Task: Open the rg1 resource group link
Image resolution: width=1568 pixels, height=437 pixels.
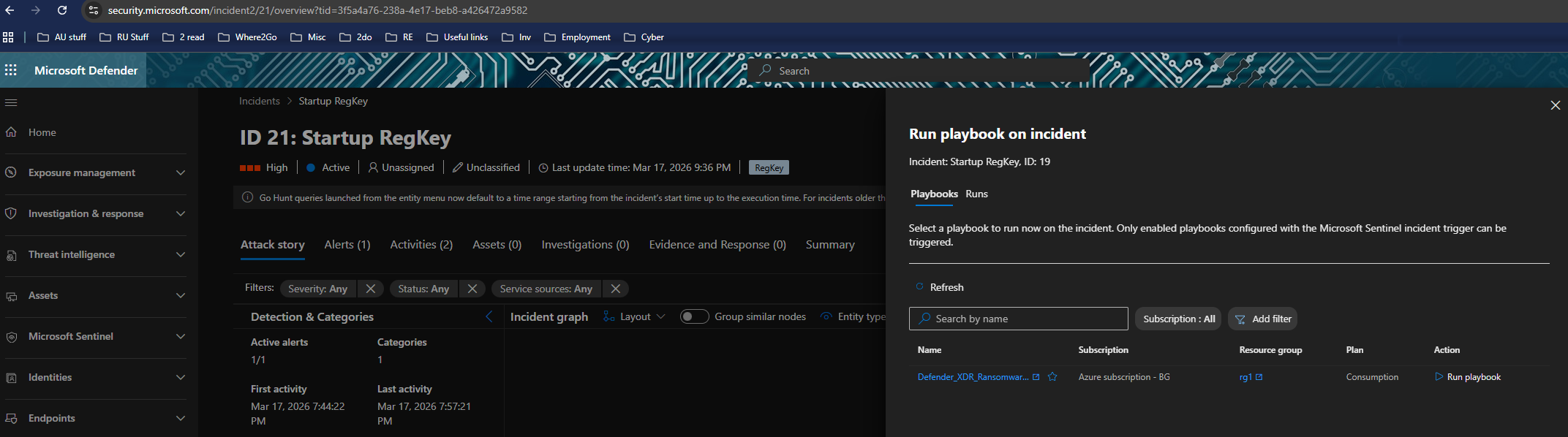Action: [1245, 377]
